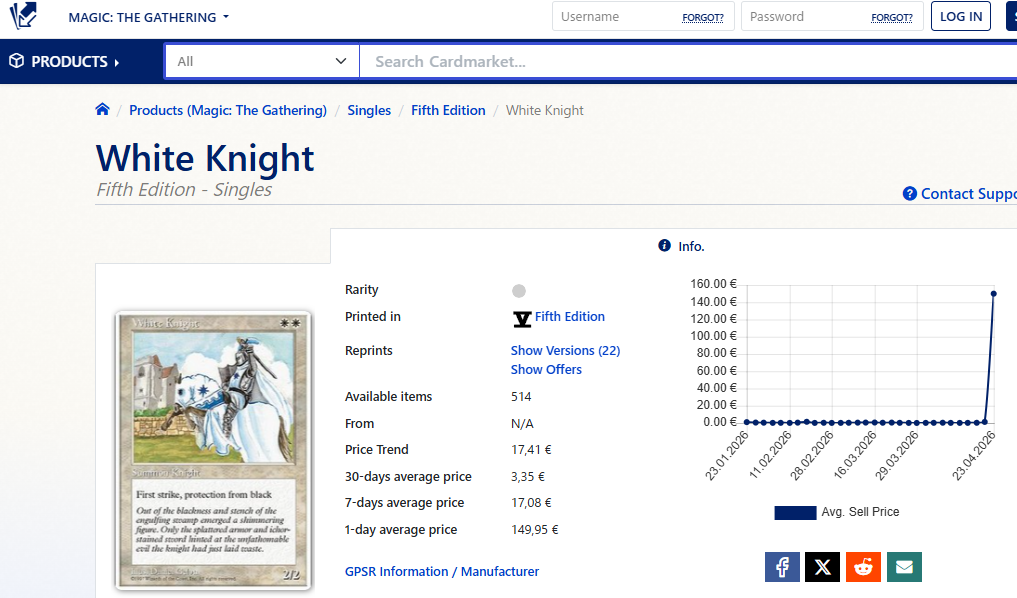Open the Singles breadcrumb link
1017x598 pixels.
(x=369, y=110)
